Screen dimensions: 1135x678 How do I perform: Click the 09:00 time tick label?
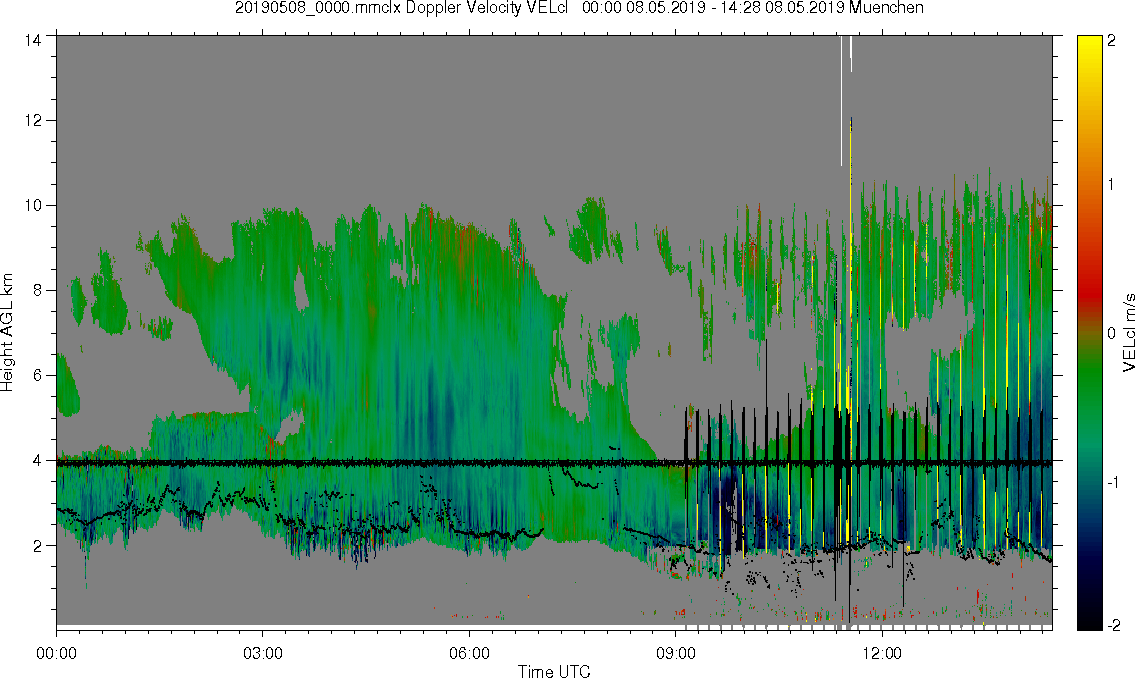[x=676, y=653]
